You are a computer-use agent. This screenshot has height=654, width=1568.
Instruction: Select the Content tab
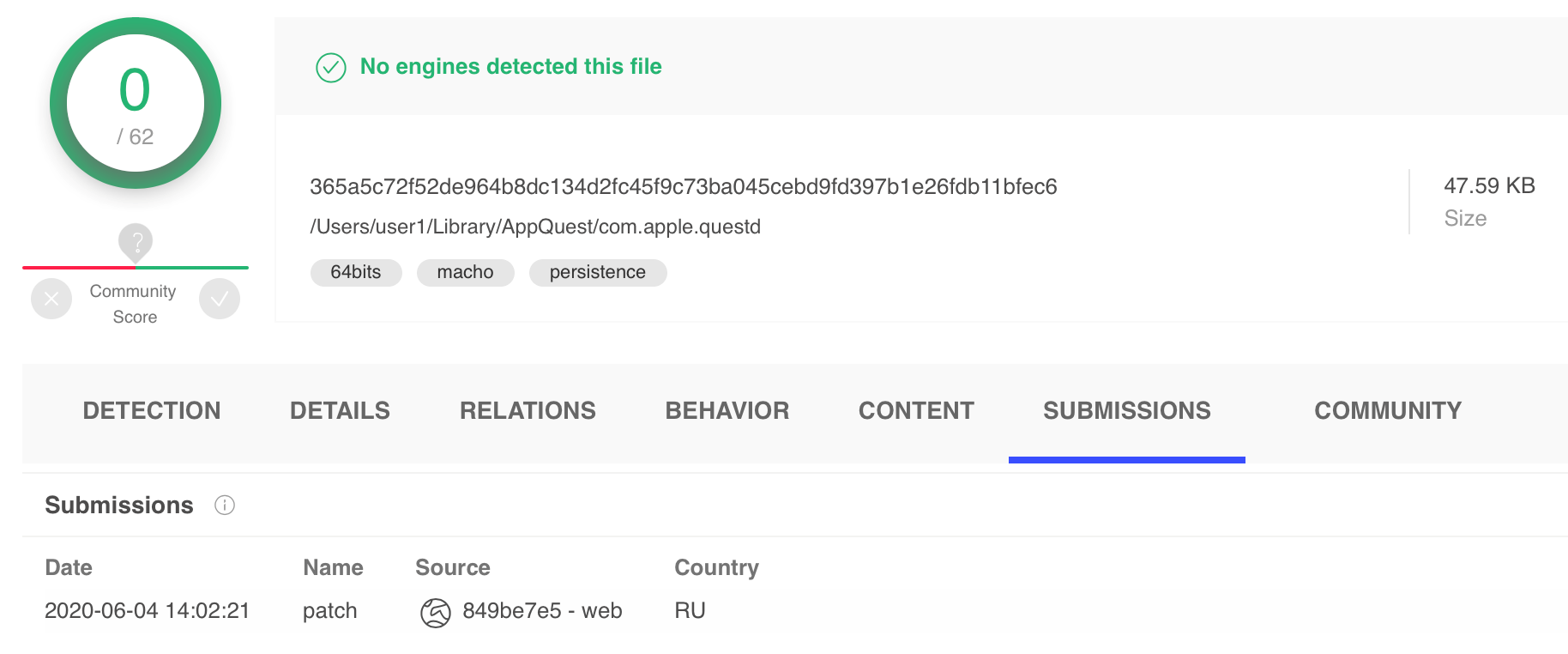click(916, 411)
